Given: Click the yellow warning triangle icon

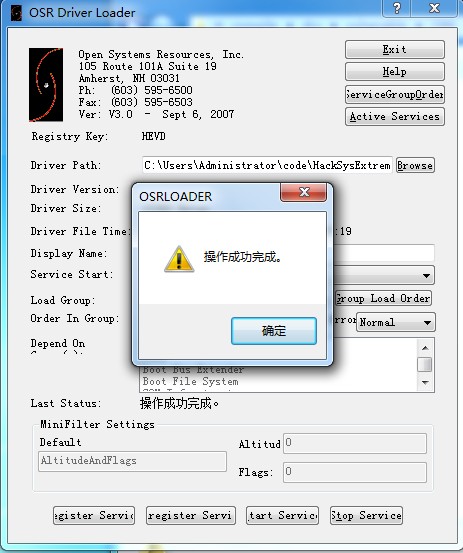Looking at the screenshot, I should [179, 259].
